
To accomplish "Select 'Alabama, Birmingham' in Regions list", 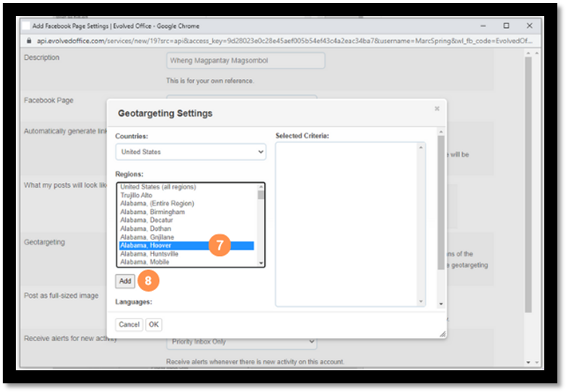I will [x=152, y=212].
